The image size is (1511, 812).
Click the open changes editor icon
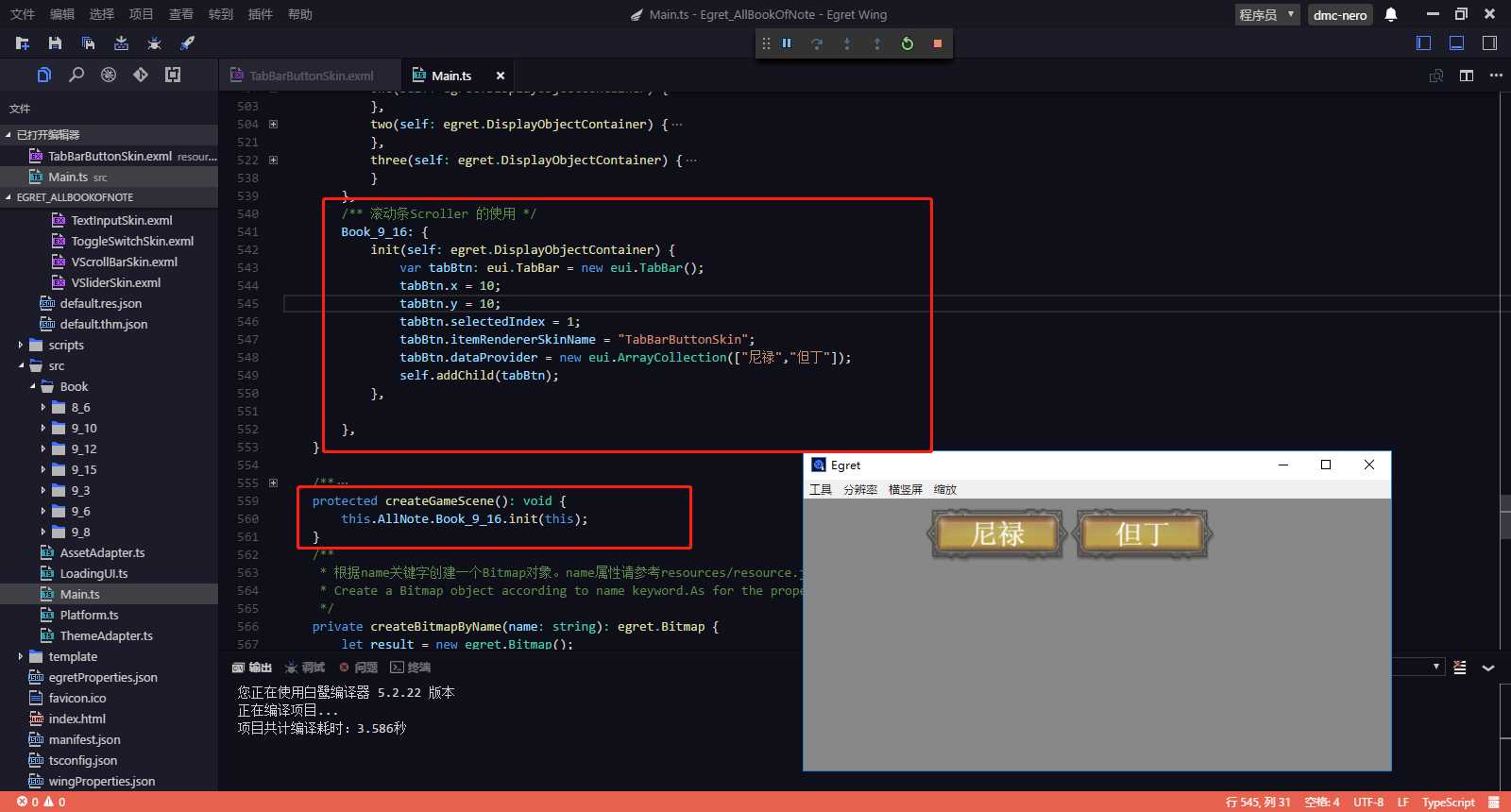point(1436,76)
